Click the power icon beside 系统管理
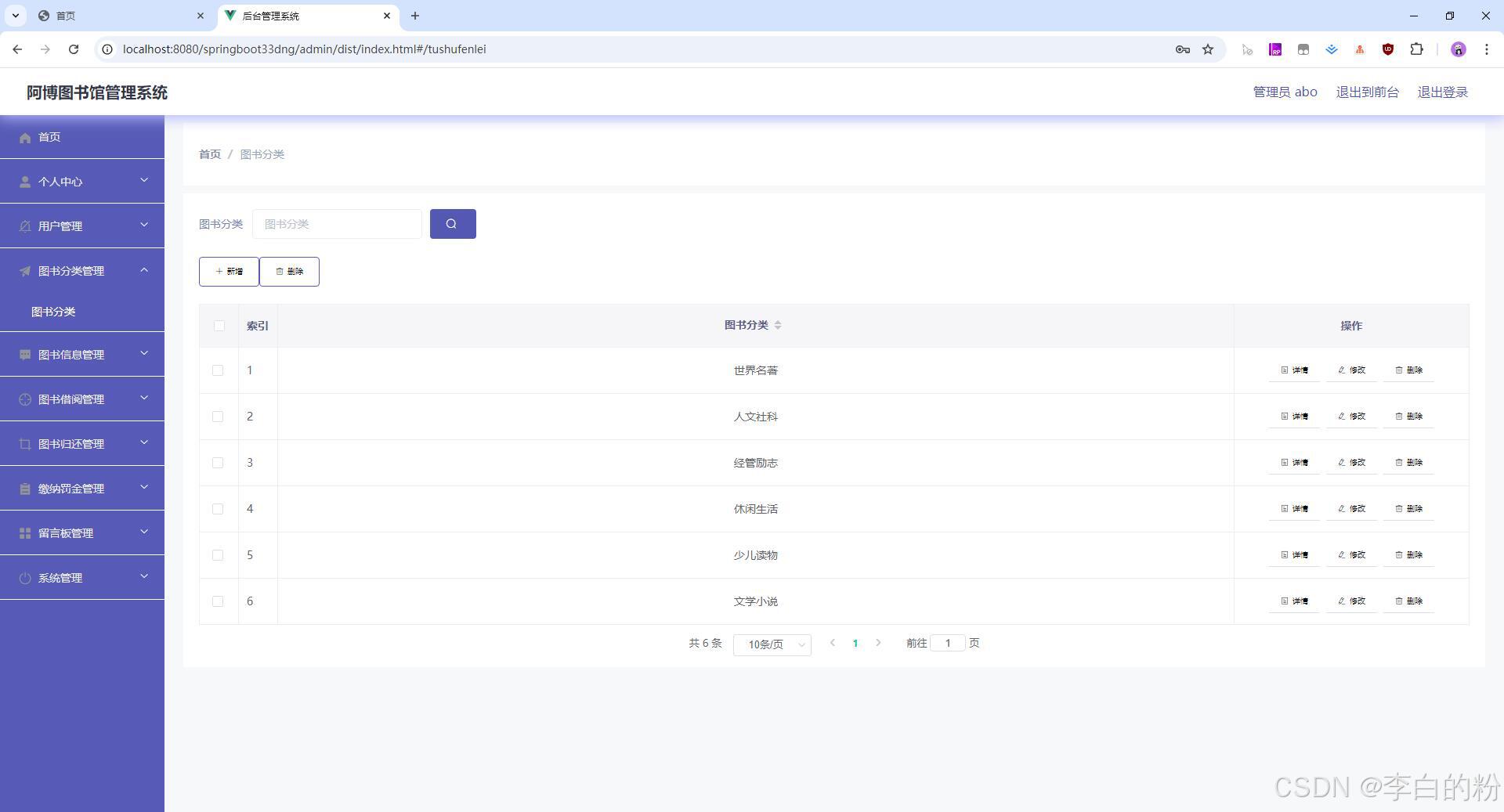 [25, 578]
